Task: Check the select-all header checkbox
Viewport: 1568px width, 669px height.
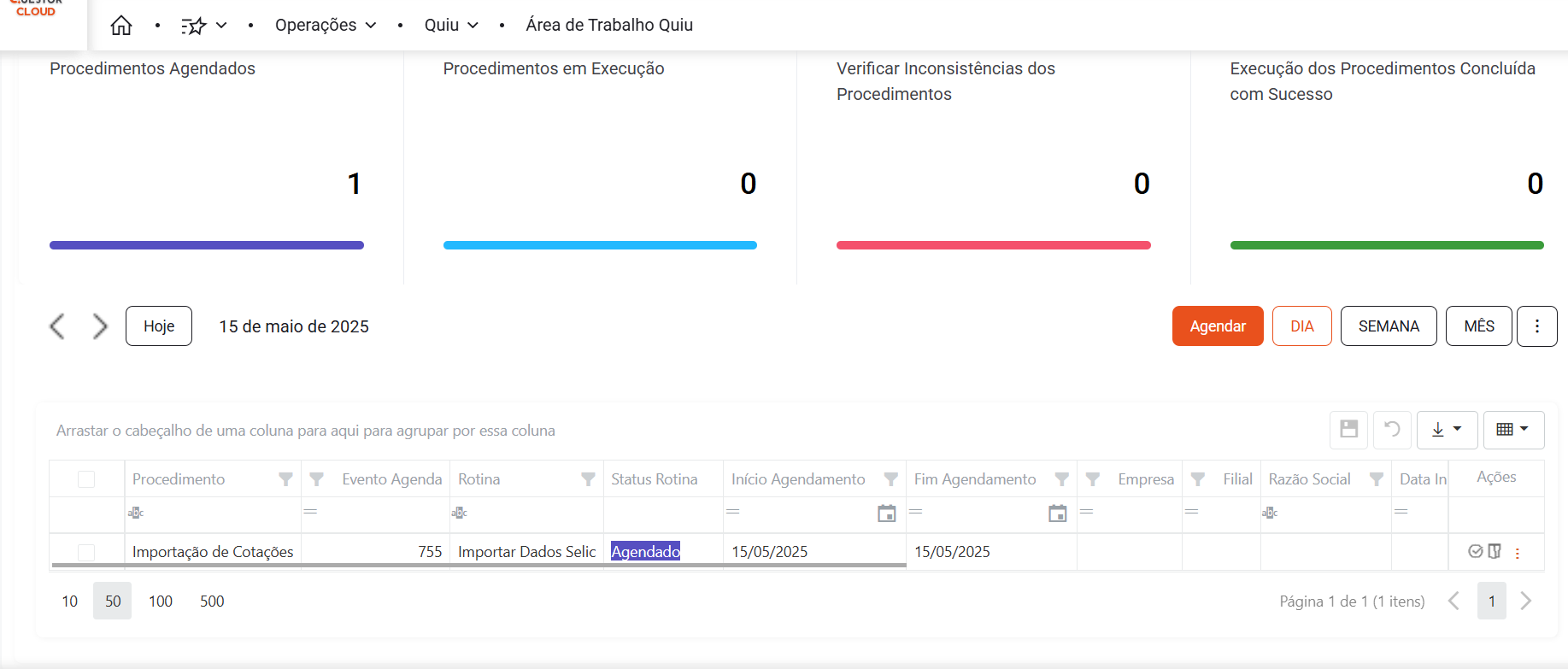Action: 86,479
